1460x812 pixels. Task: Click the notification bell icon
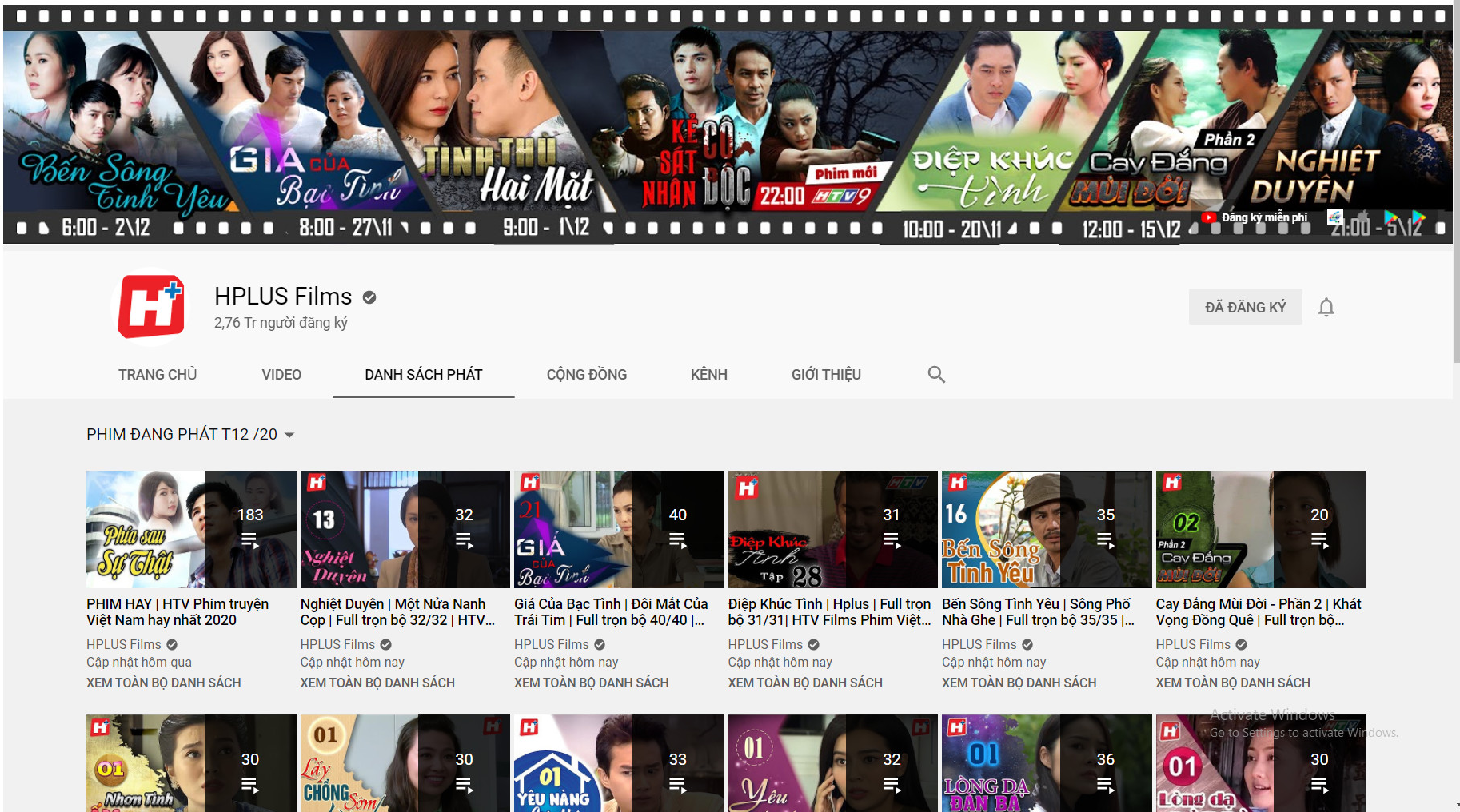[1326, 308]
